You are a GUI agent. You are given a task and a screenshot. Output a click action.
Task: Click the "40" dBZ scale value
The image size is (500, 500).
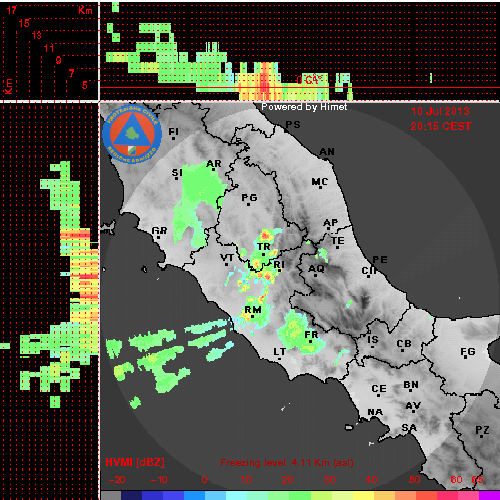click(372, 480)
